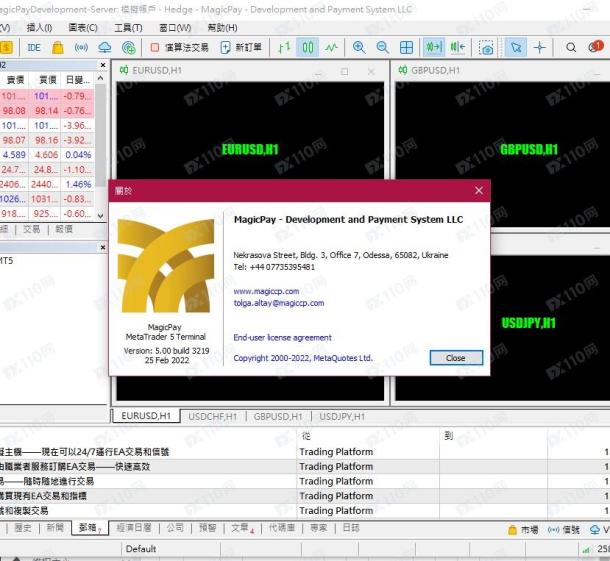
Task: Switch chart to line chart mode
Action: point(331,47)
